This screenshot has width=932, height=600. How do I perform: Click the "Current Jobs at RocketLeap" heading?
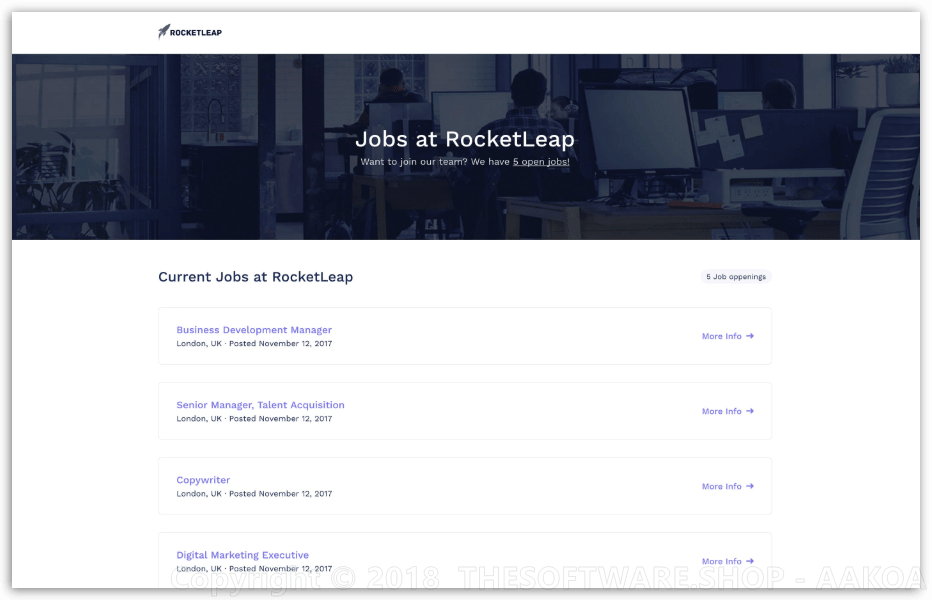[255, 276]
